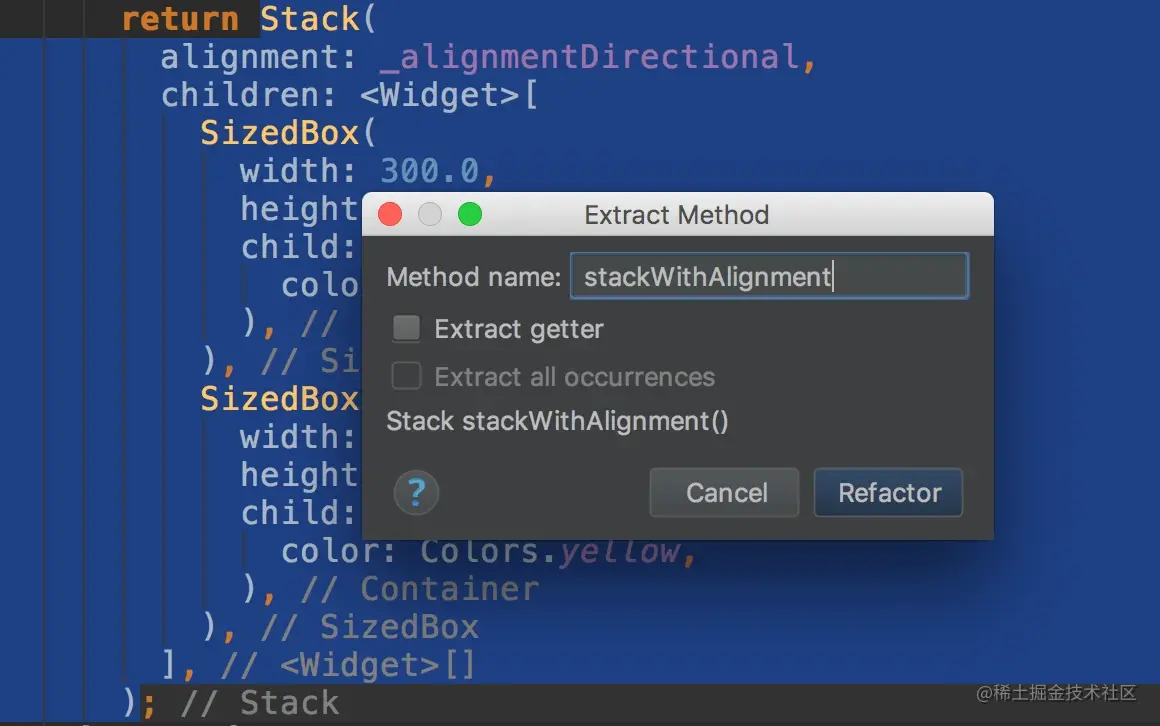Viewport: 1160px width, 726px height.
Task: Focus the Method name input field
Action: click(768, 277)
